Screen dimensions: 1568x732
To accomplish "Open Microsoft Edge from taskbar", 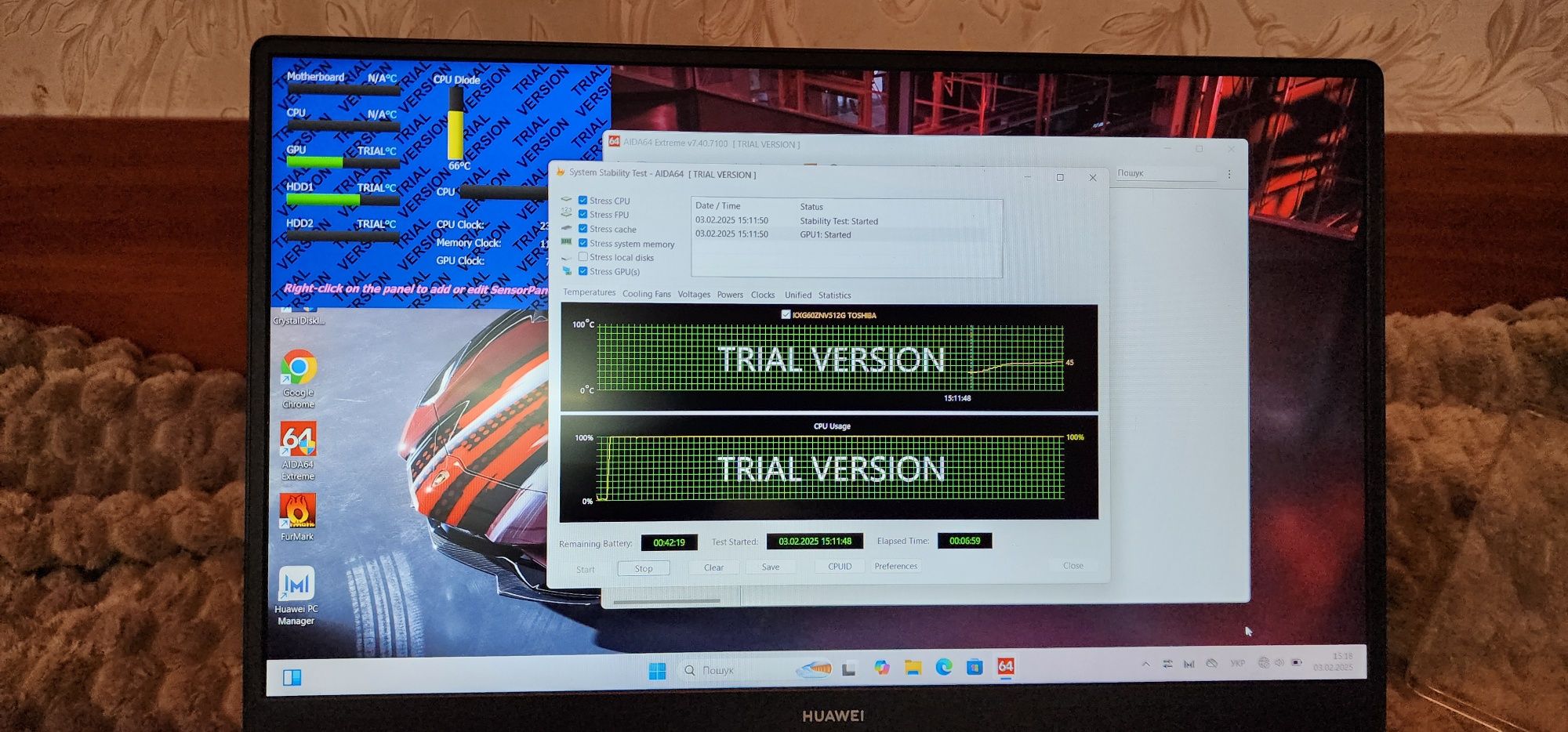I will coord(944,667).
